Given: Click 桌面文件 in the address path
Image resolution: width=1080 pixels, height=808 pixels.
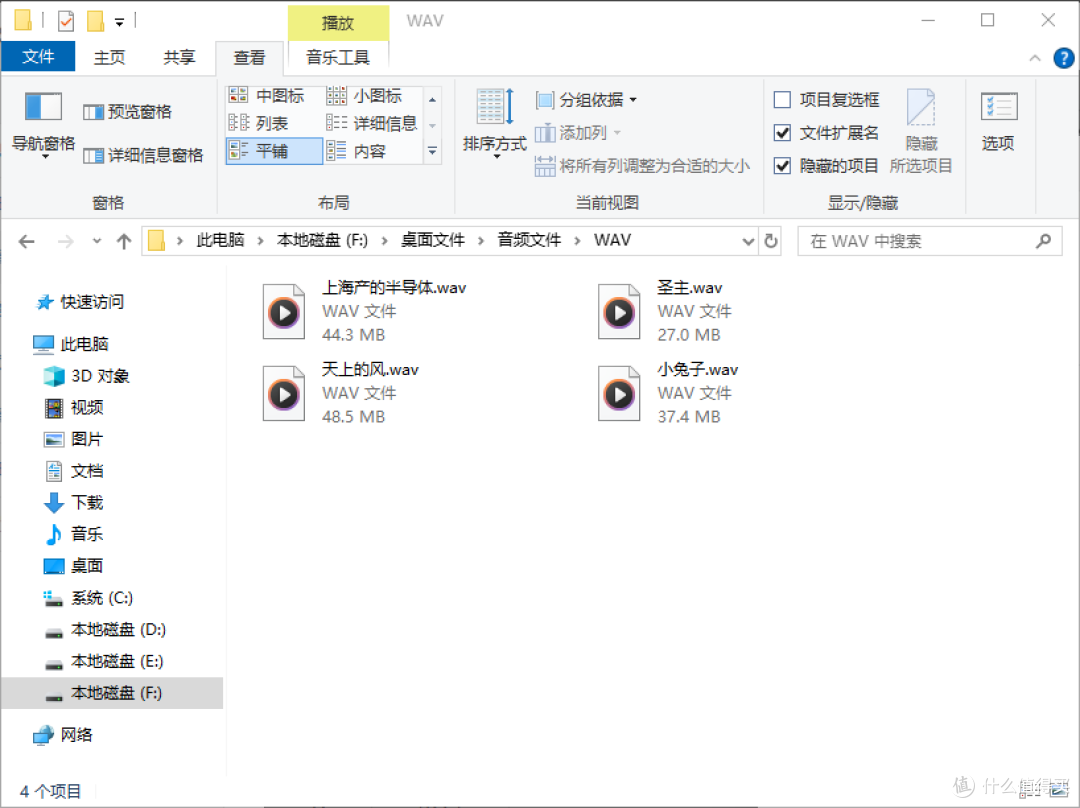Looking at the screenshot, I should click(433, 240).
